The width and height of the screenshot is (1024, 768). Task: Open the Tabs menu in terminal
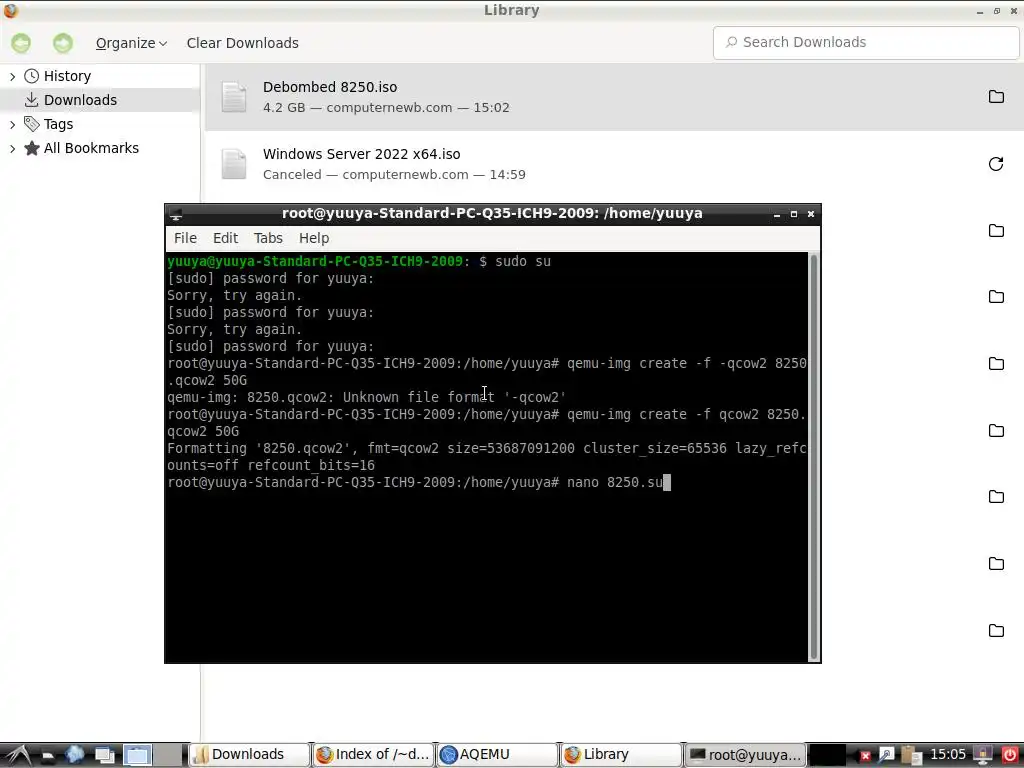click(x=268, y=238)
